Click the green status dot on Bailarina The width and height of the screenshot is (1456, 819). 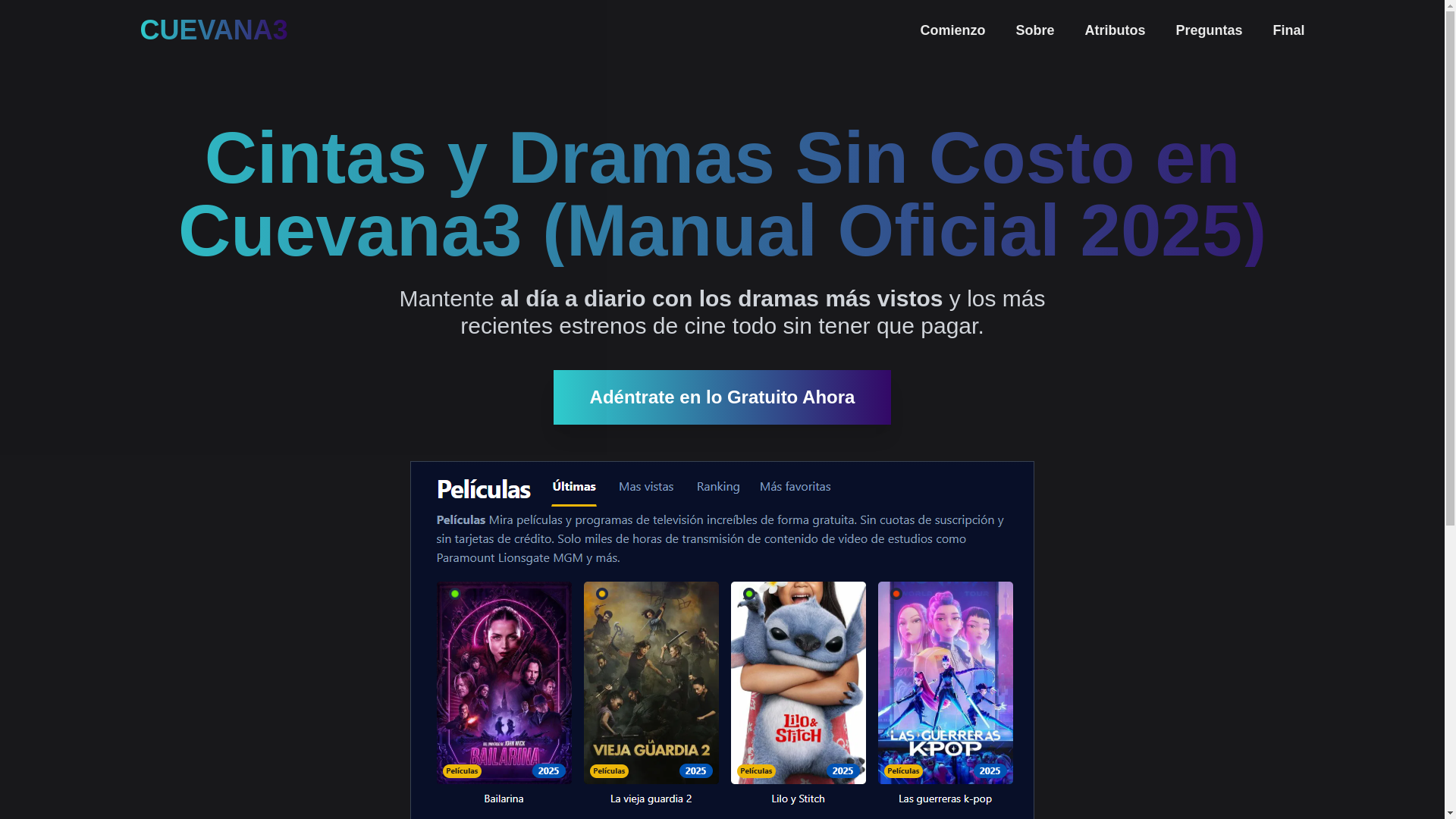(455, 594)
